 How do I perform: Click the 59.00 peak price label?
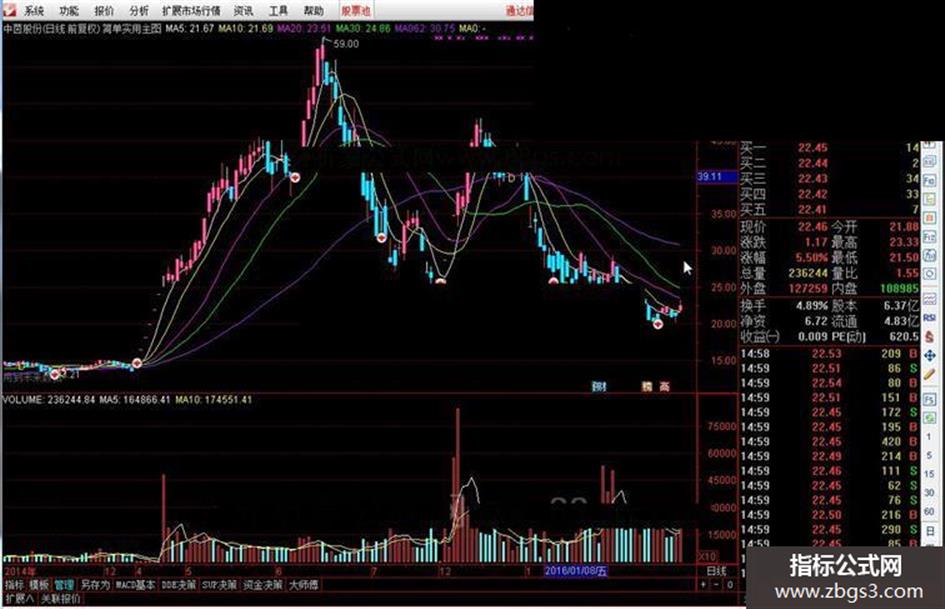(x=346, y=44)
